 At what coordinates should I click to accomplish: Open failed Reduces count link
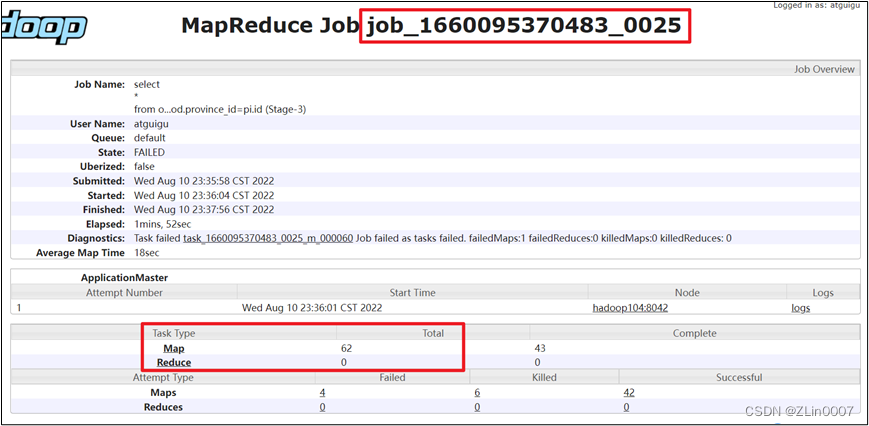coord(322,407)
